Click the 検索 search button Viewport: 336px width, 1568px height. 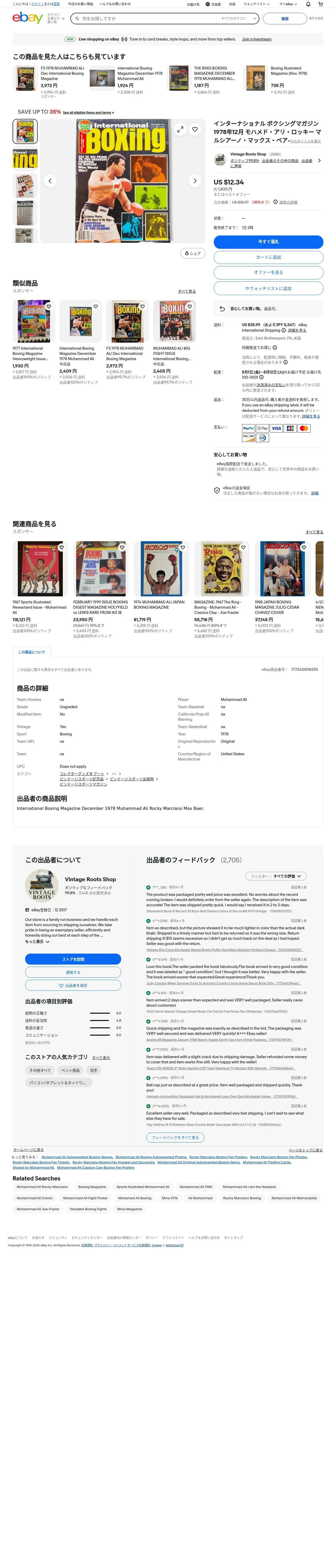pos(285,19)
